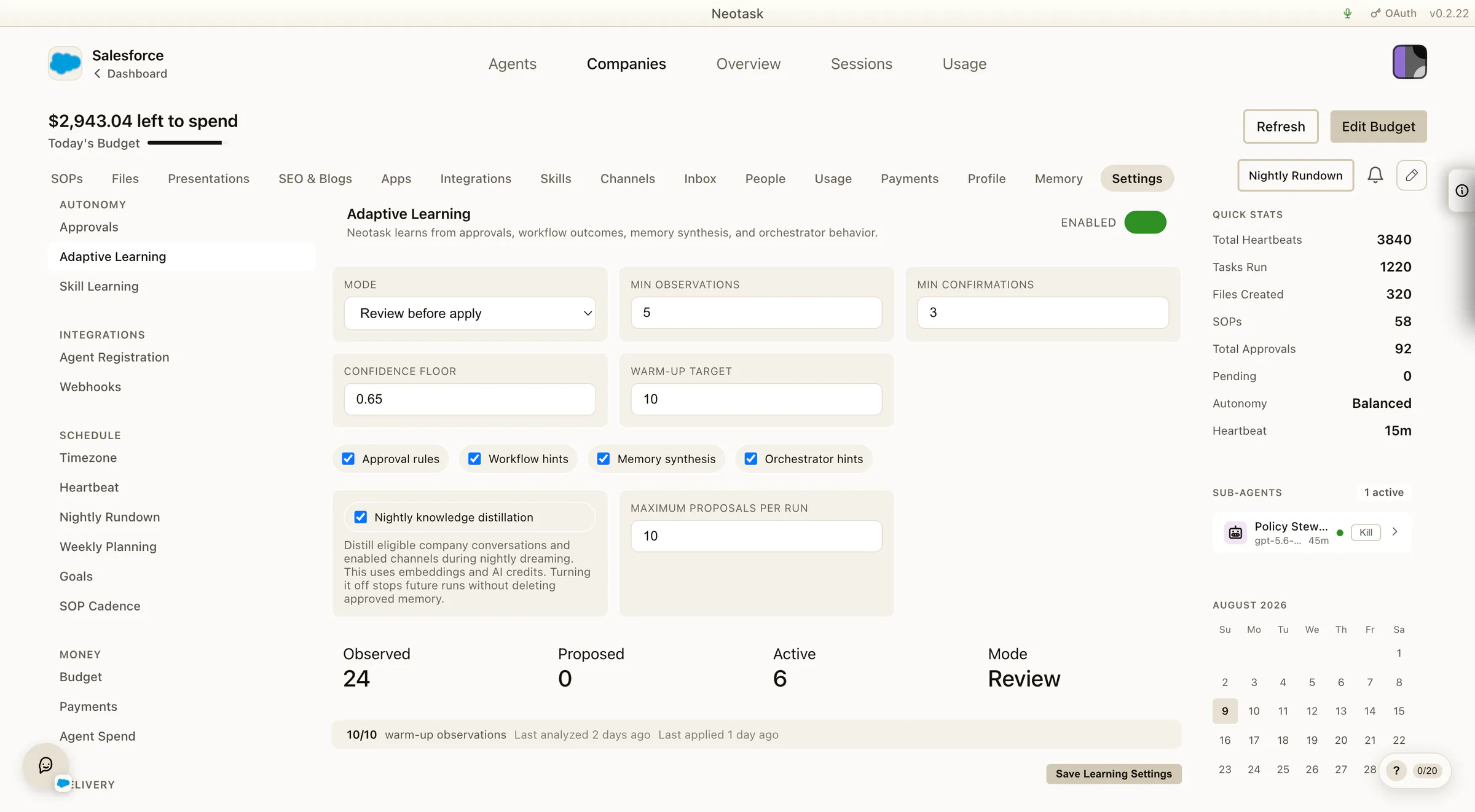Toggle the Memory synthesis checkbox
This screenshot has height=812, width=1475.
[604, 459]
